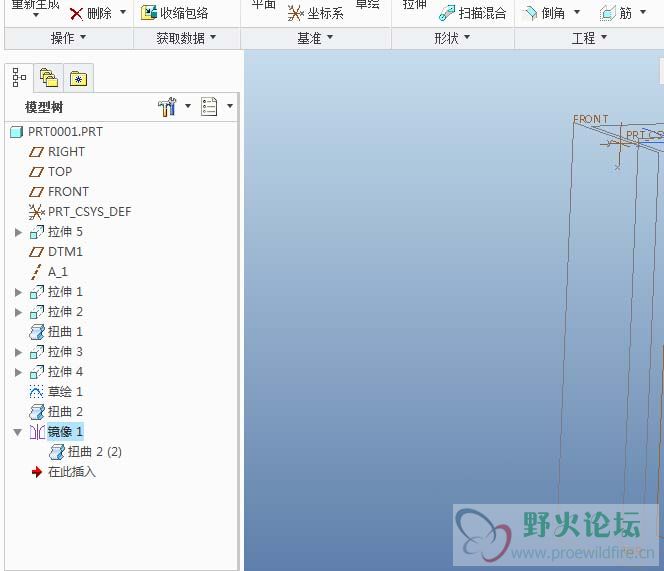The height and width of the screenshot is (571, 664).
Task: Switch to the folder browser tab
Action: pos(49,78)
